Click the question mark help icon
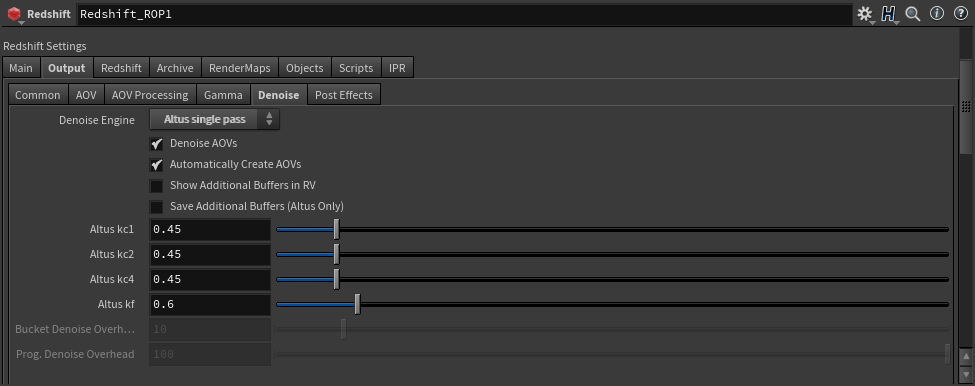Viewport: 975px width, 386px height. point(961,14)
